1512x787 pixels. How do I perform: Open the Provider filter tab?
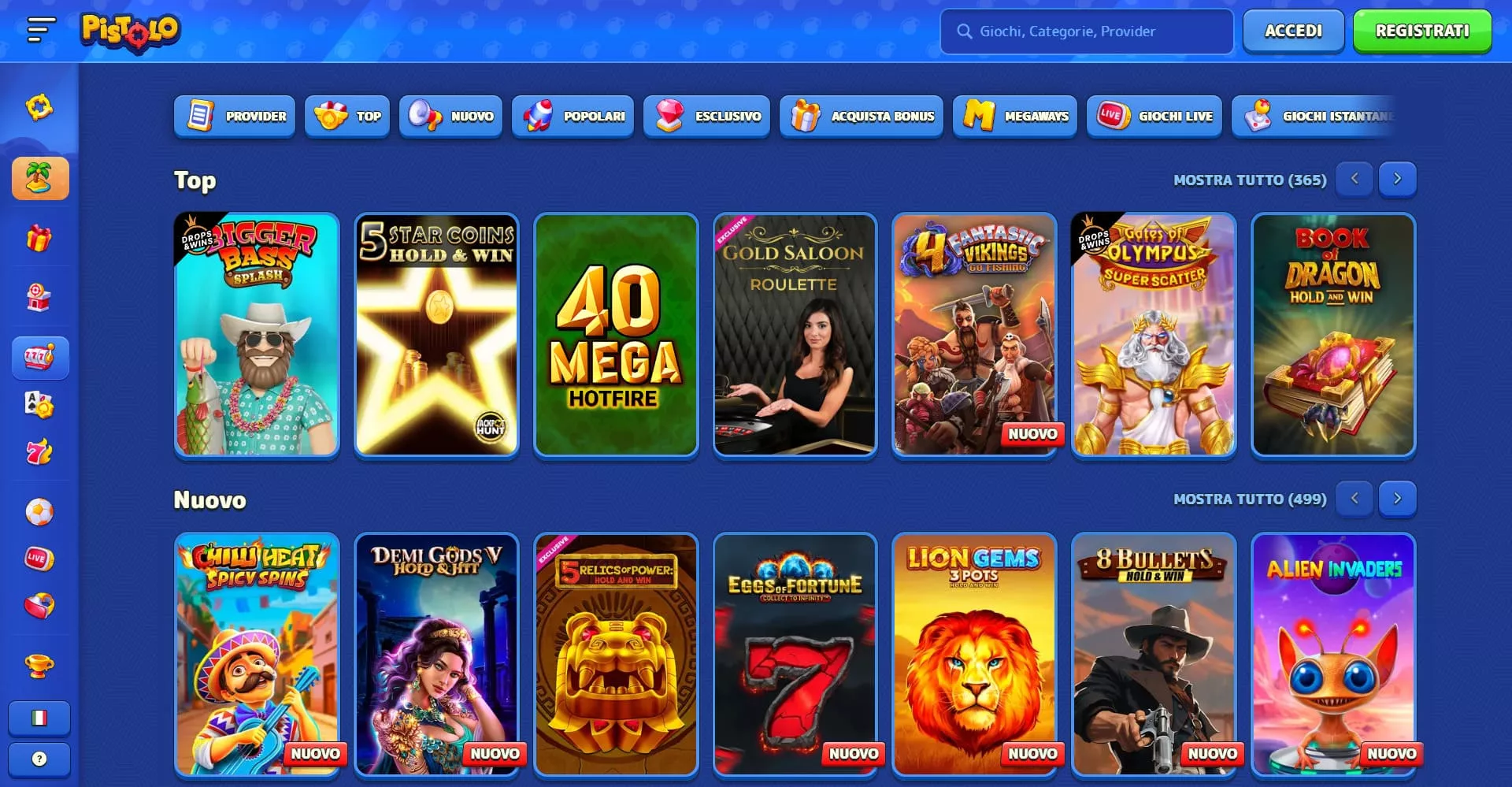coord(235,116)
